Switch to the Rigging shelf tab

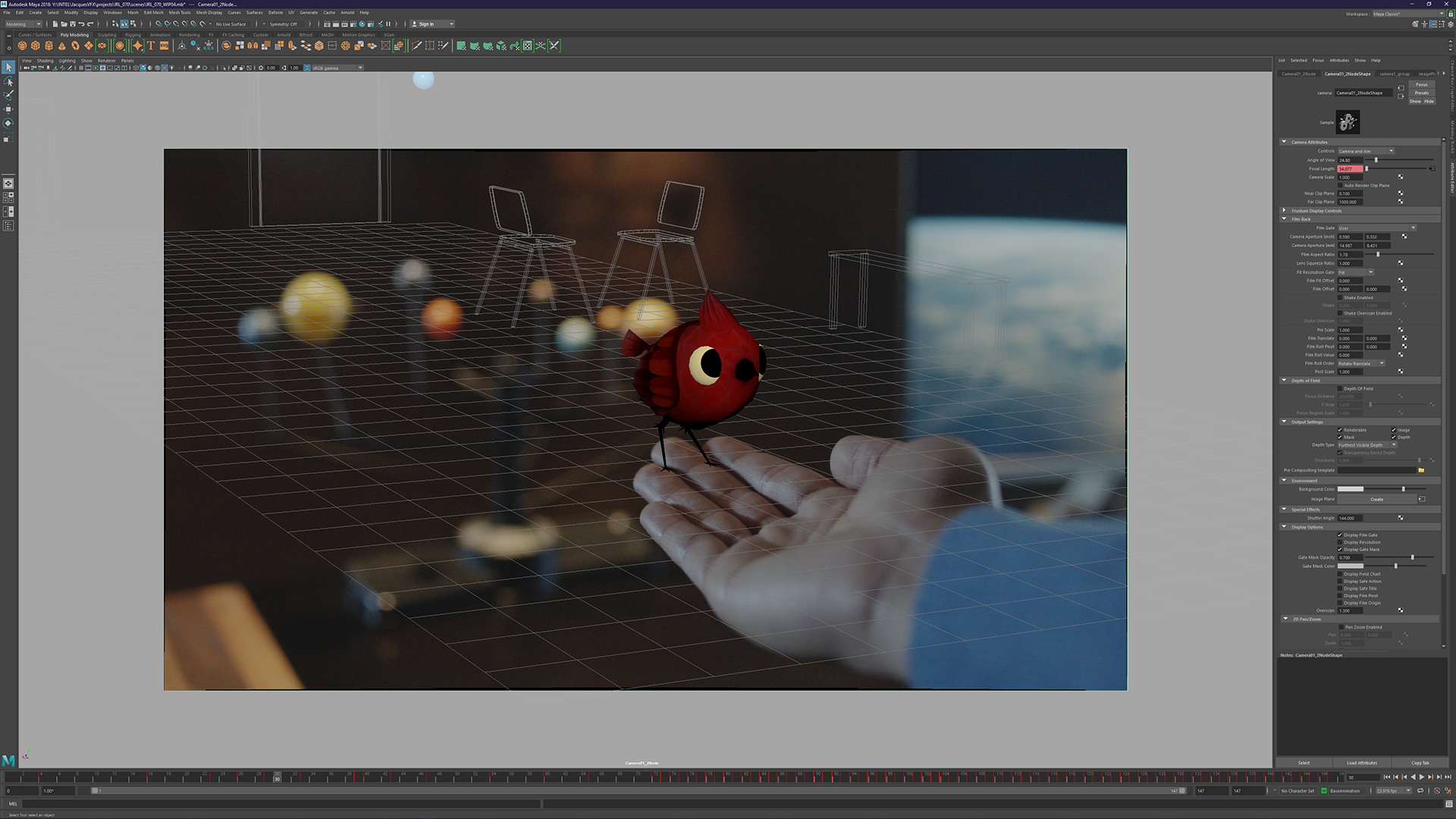pyautogui.click(x=133, y=35)
